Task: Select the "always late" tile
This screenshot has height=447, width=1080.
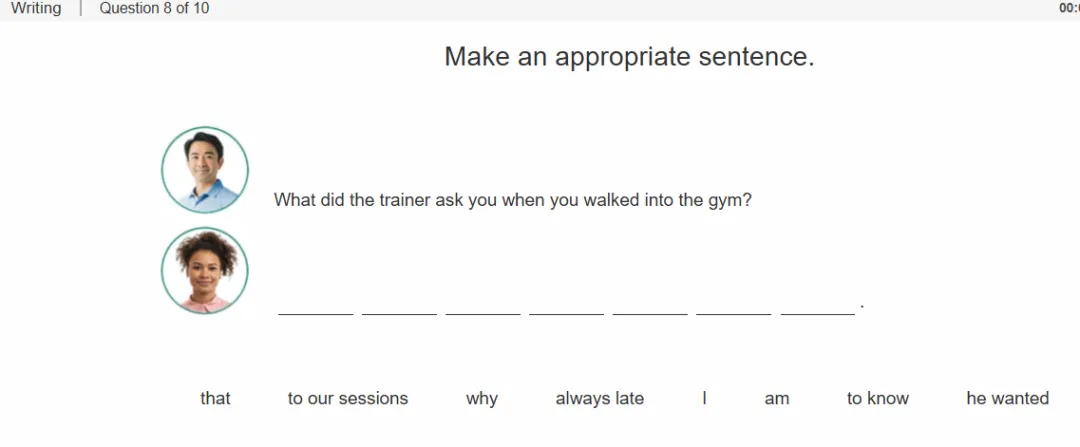Action: [x=600, y=398]
